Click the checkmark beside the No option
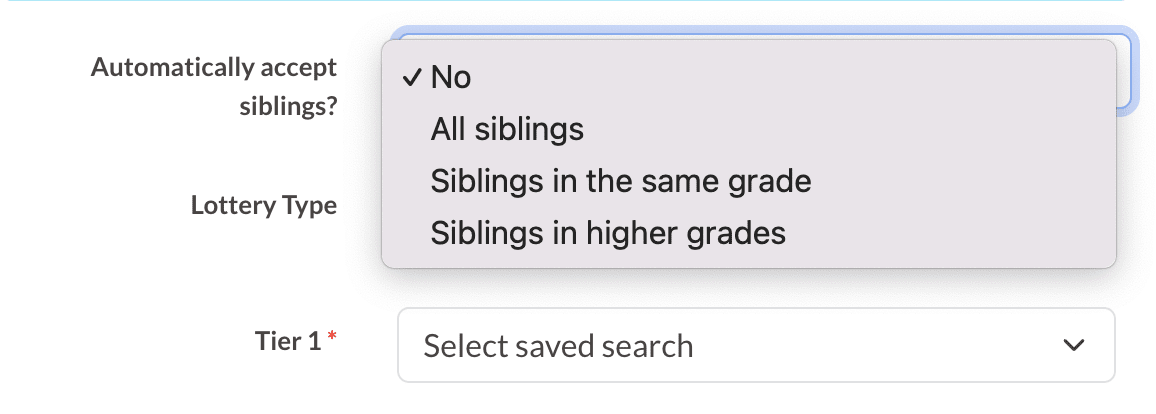 point(411,78)
